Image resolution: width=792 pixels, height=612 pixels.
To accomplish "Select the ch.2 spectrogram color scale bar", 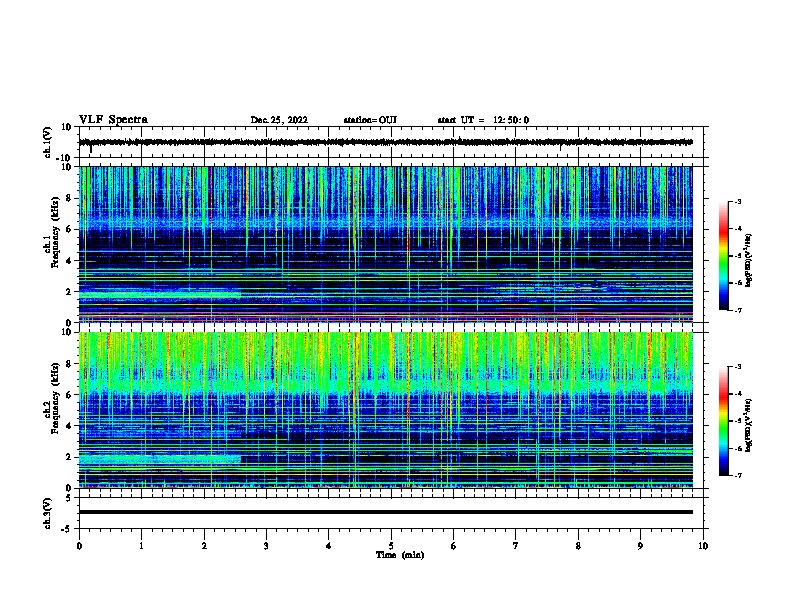I will 723,421.
